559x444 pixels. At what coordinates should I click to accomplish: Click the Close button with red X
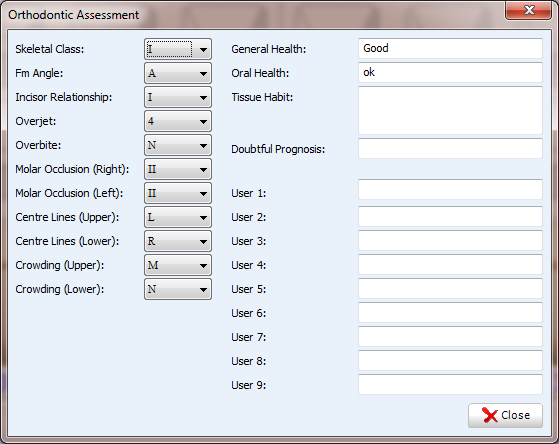[505, 415]
